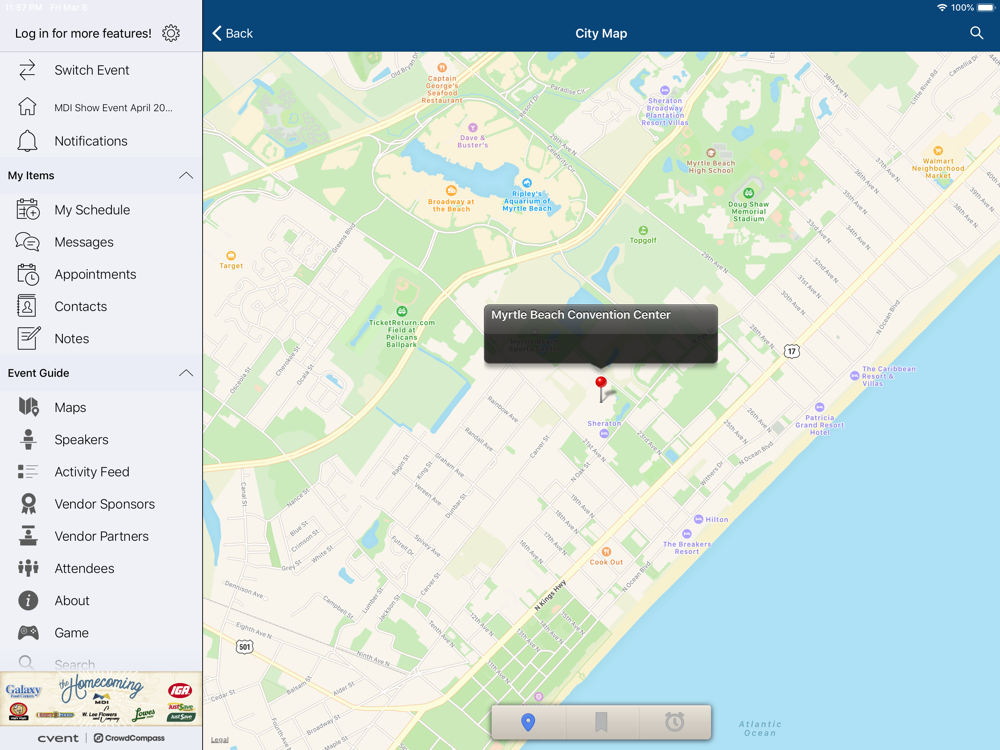1000x750 pixels.
Task: Open Messages menu label
Action: (84, 242)
